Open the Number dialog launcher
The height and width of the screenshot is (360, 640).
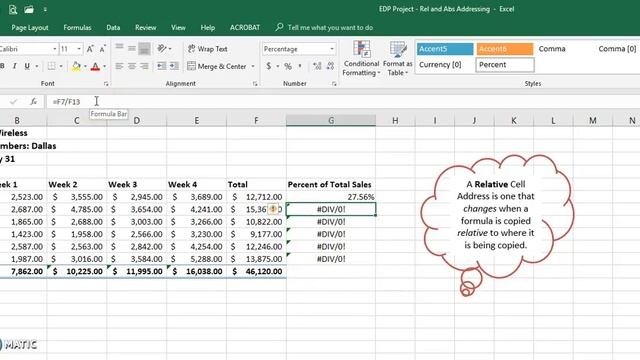(334, 84)
